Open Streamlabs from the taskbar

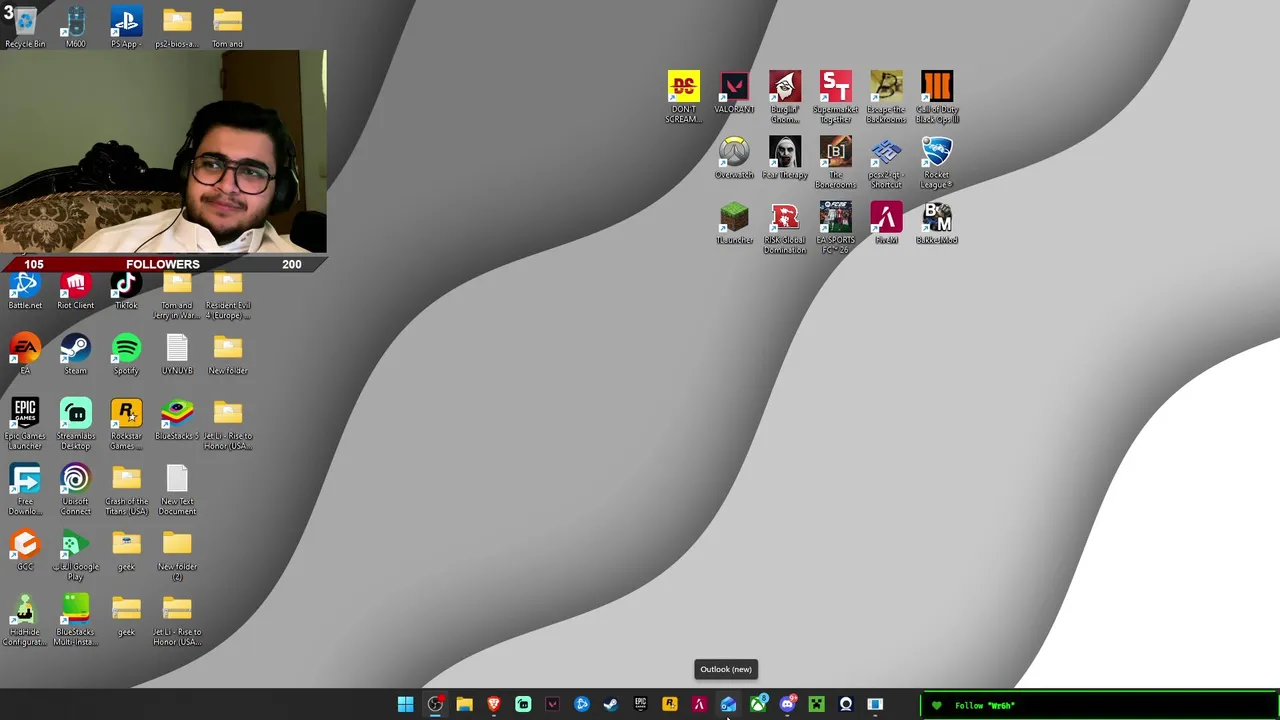(523, 705)
